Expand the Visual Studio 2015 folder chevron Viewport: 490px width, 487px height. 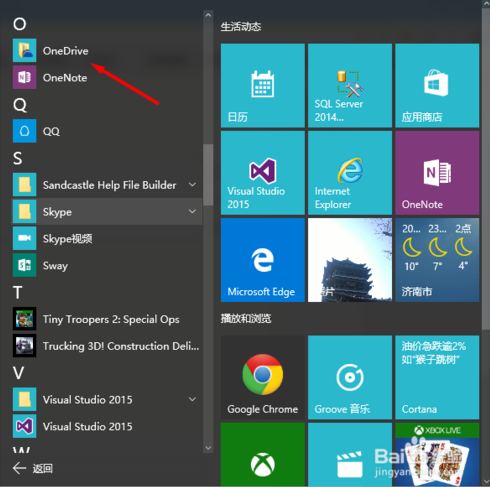coord(192,399)
